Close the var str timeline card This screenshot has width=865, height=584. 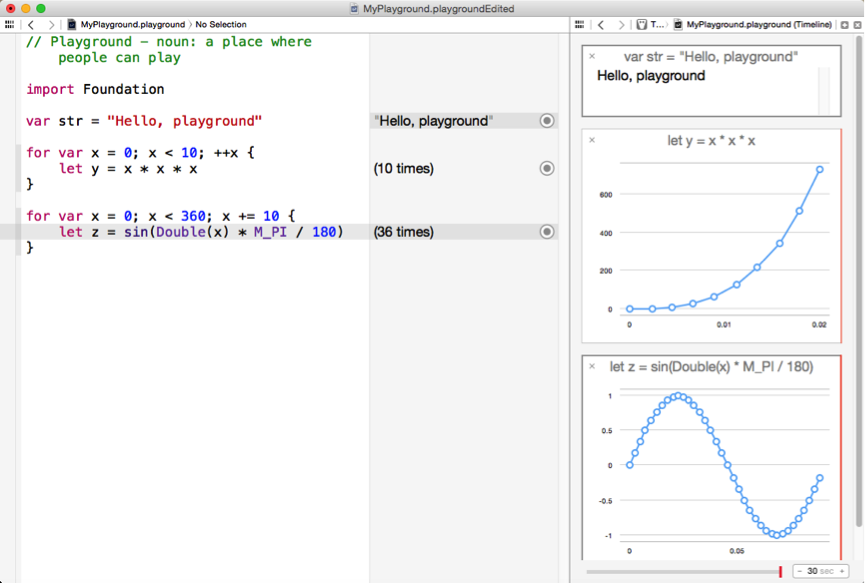click(592, 56)
